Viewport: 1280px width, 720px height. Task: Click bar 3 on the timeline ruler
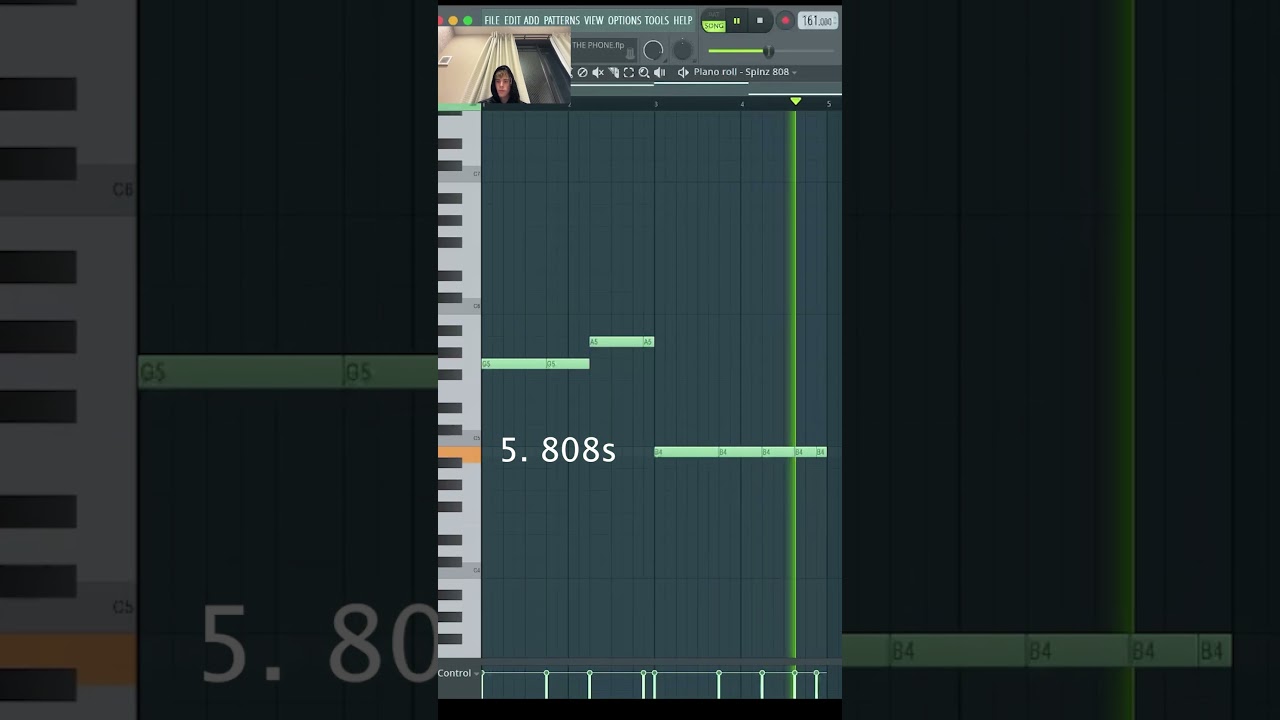[x=656, y=104]
